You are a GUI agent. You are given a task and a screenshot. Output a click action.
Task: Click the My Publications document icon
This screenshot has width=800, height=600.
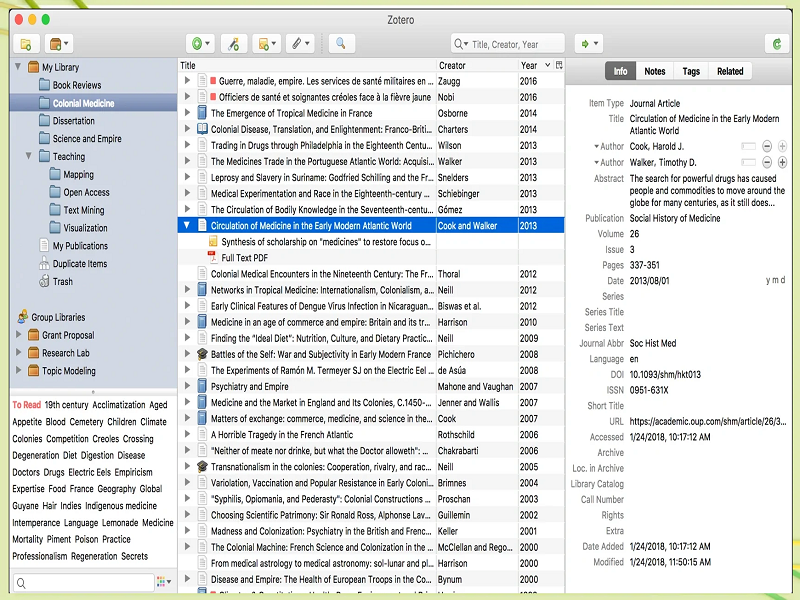click(x=44, y=245)
